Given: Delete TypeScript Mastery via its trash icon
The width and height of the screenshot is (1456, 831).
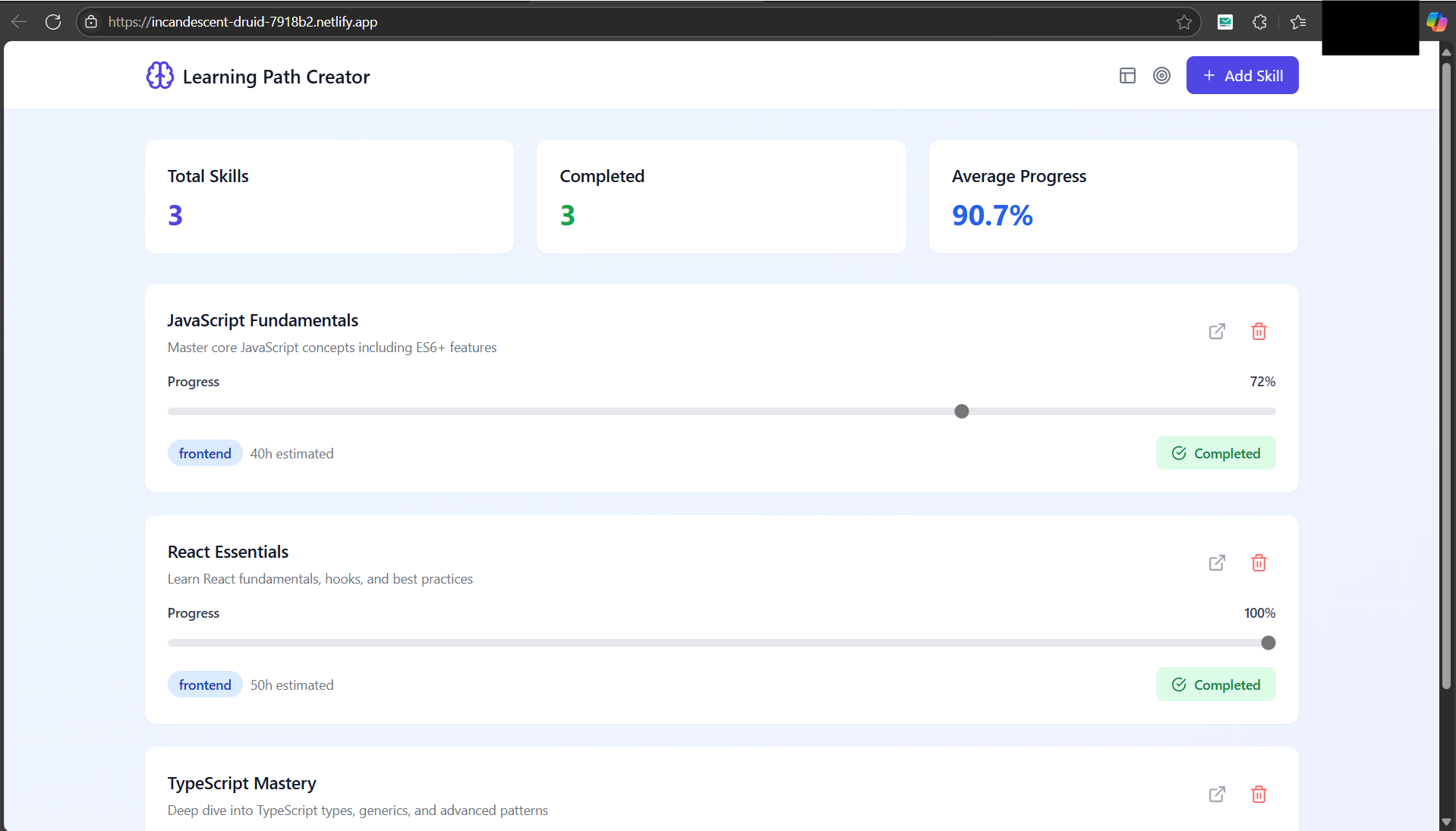Looking at the screenshot, I should click(x=1259, y=794).
